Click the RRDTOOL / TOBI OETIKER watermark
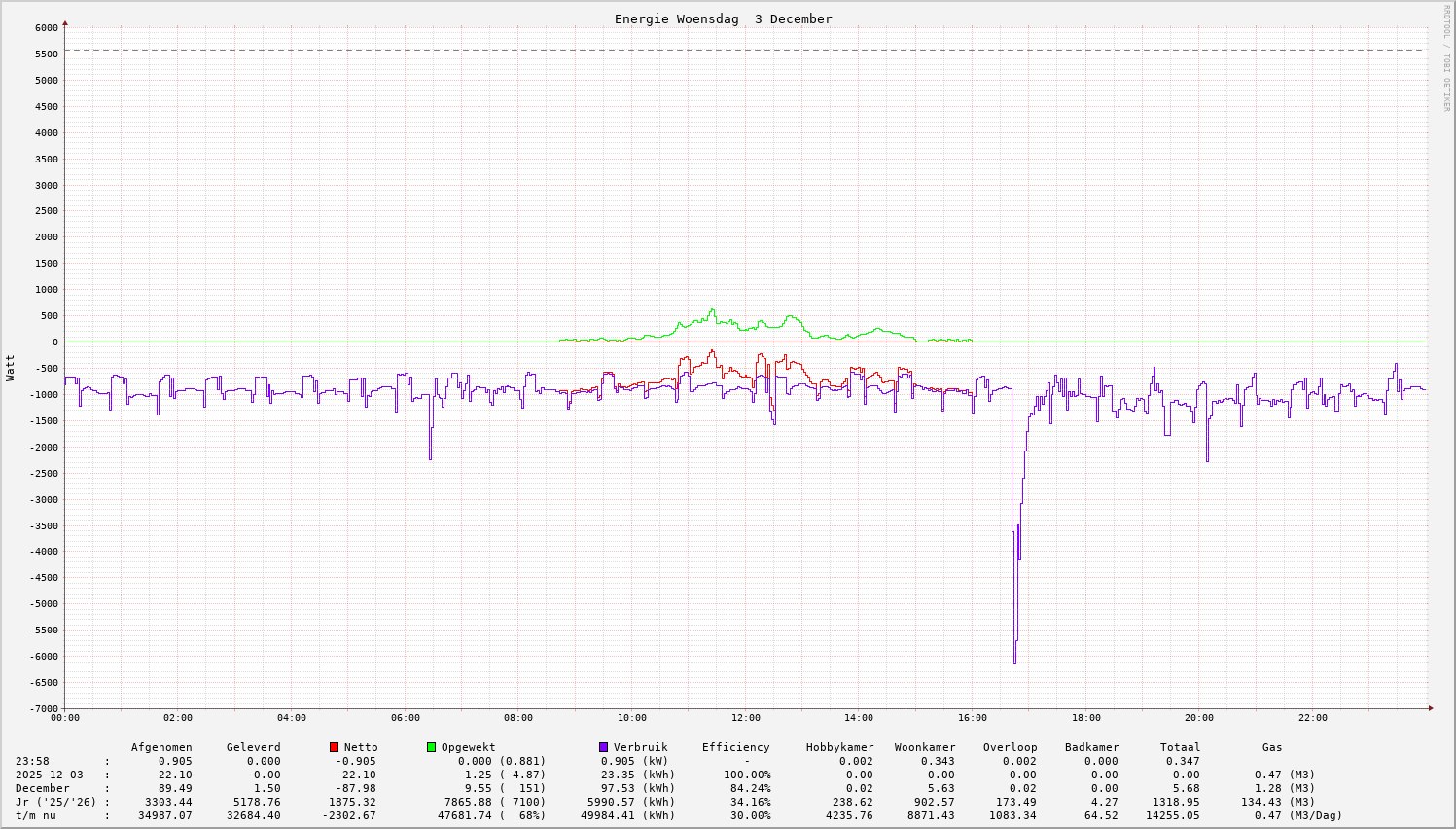1456x829 pixels. coord(1446,56)
